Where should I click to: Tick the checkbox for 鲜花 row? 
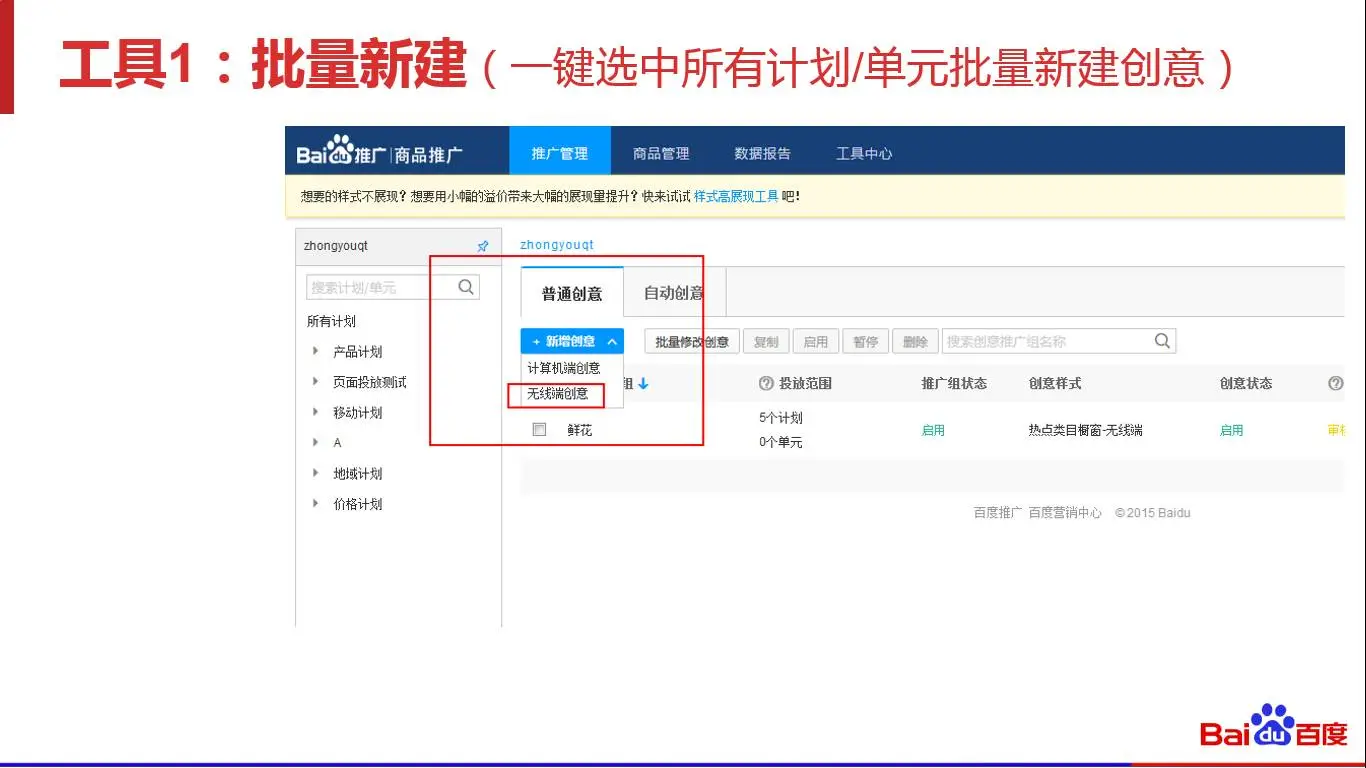[x=539, y=430]
